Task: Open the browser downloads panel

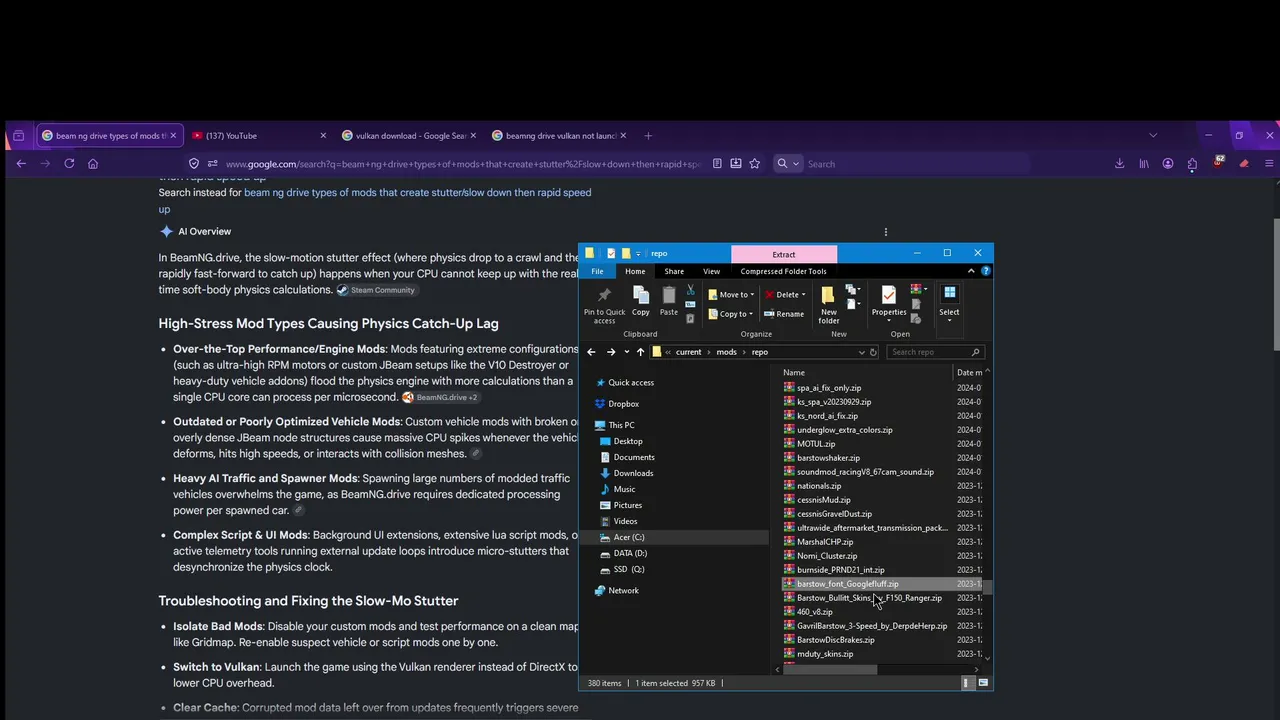Action: (x=1119, y=164)
